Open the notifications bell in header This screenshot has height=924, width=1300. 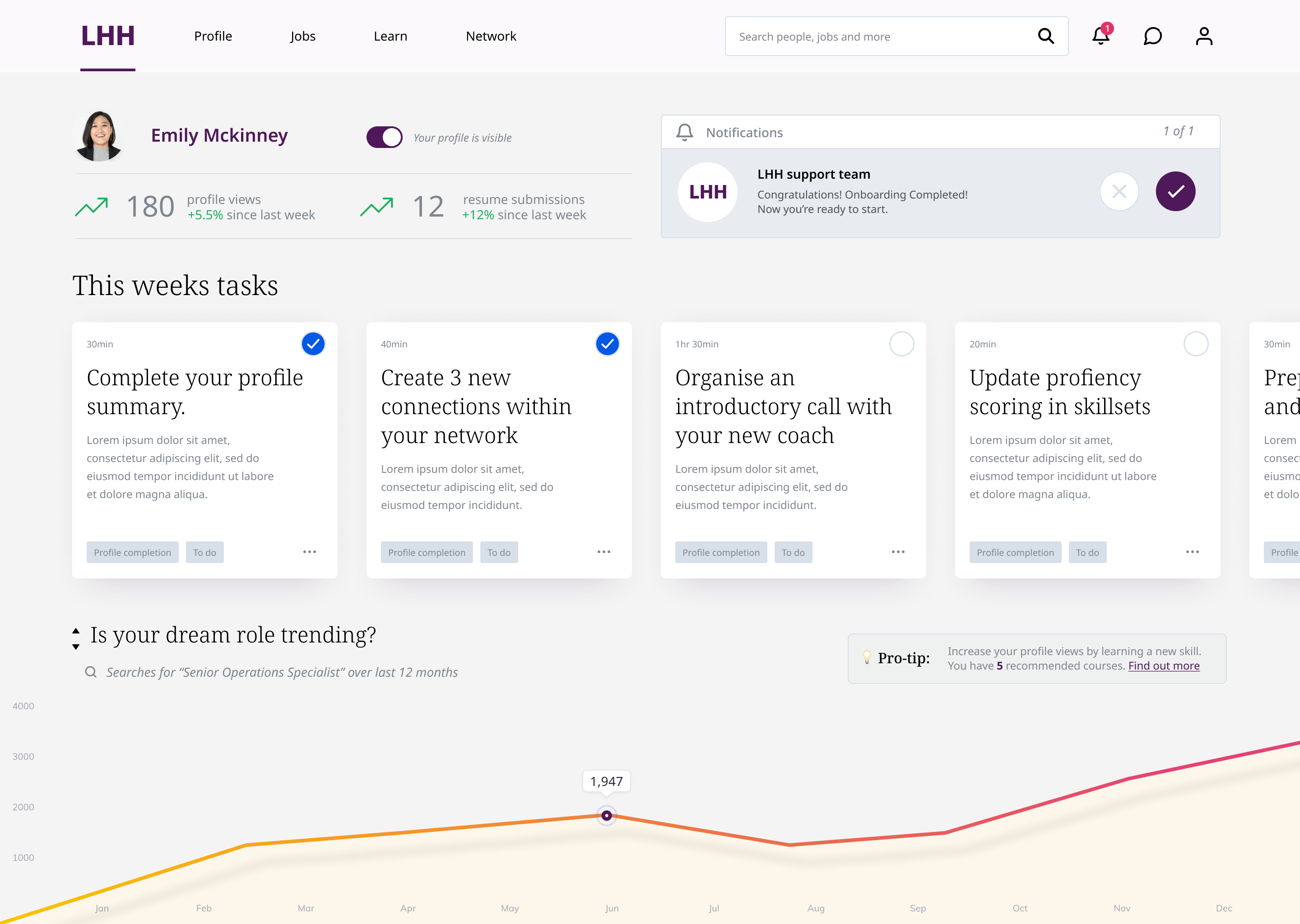tap(1101, 36)
